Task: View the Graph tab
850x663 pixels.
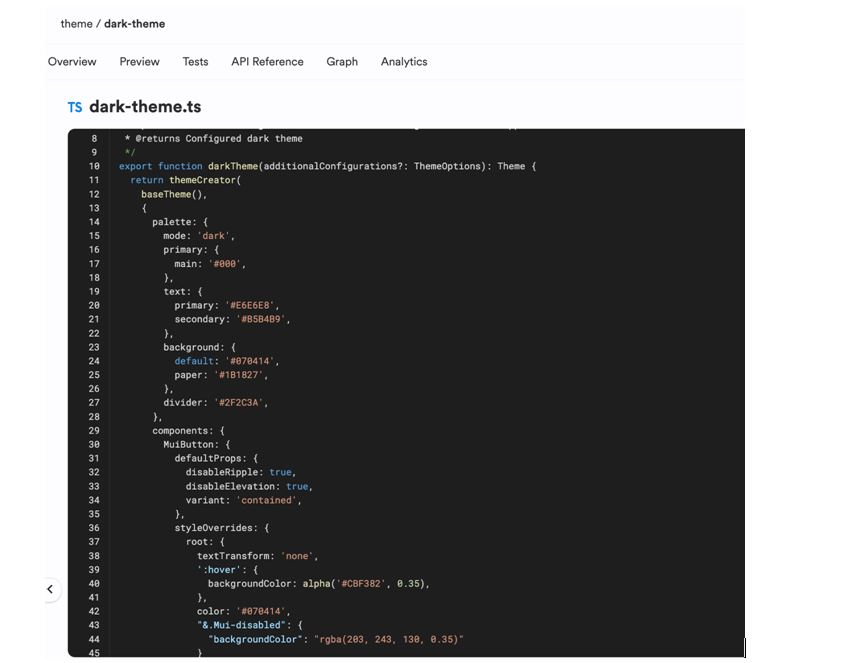Action: point(342,62)
